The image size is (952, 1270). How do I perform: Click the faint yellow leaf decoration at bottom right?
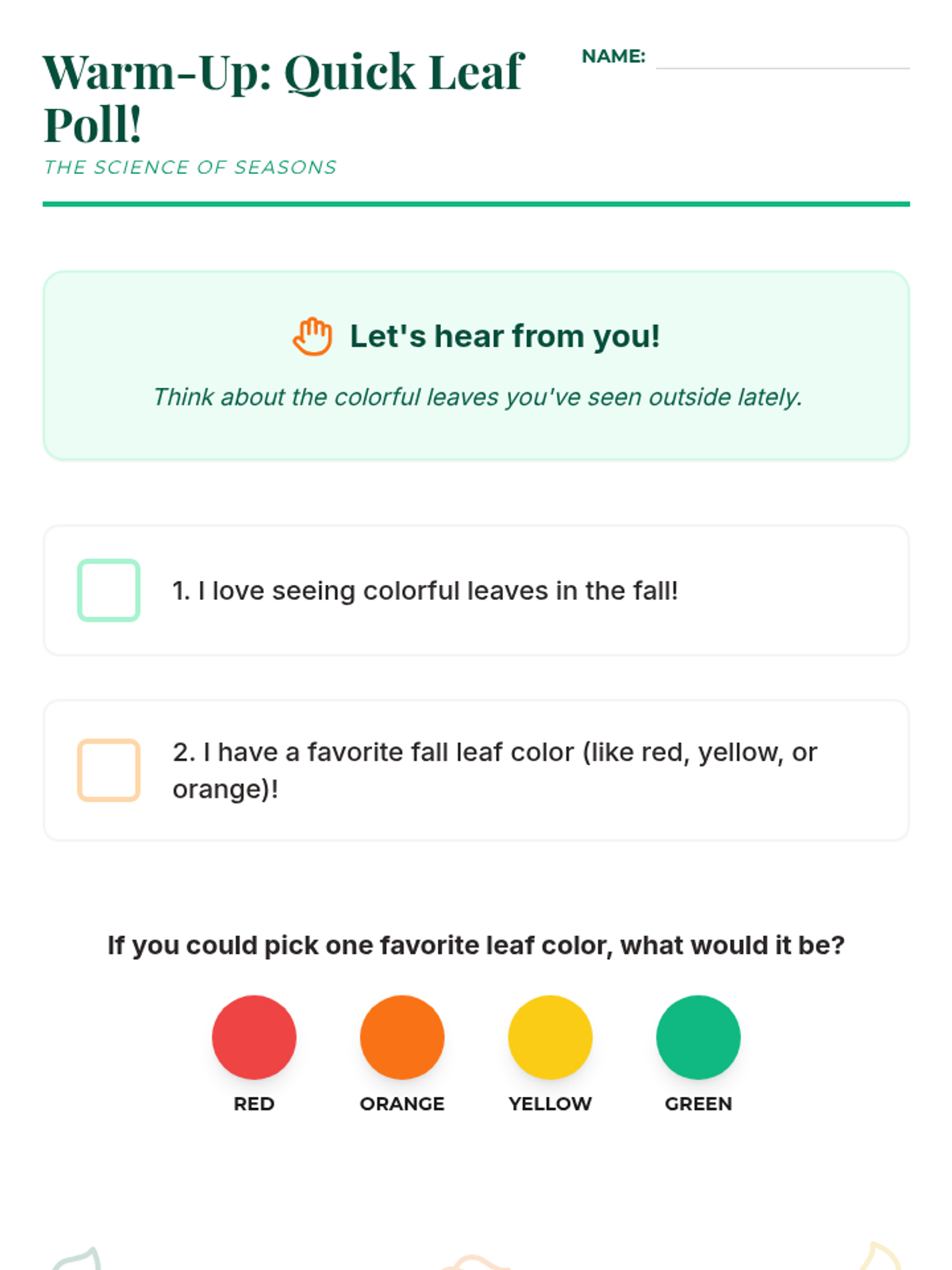click(881, 1256)
